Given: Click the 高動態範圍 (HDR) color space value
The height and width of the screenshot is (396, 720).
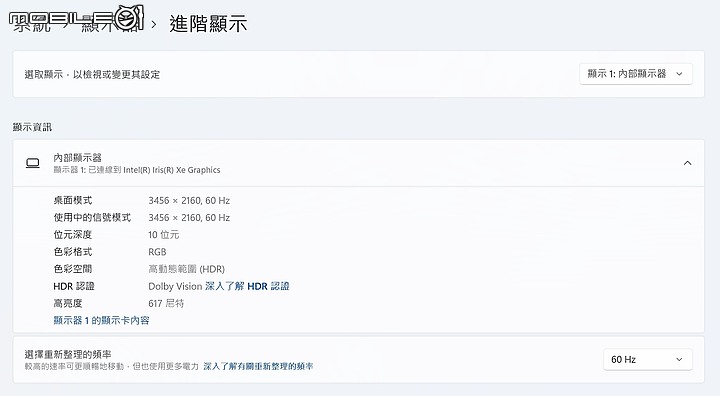Looking at the screenshot, I should point(186,269).
